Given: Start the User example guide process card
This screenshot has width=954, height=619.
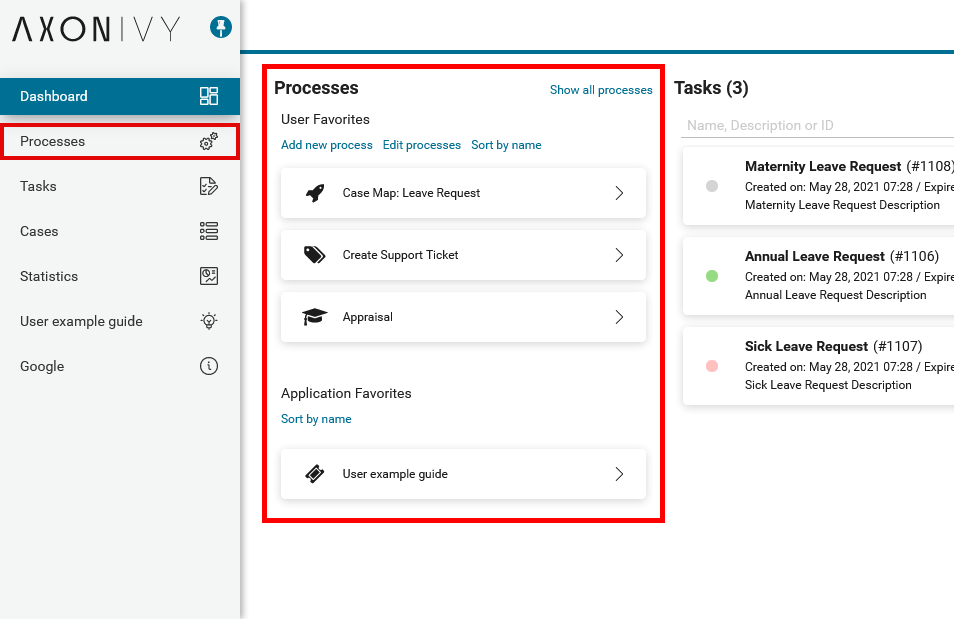Looking at the screenshot, I should 463,474.
